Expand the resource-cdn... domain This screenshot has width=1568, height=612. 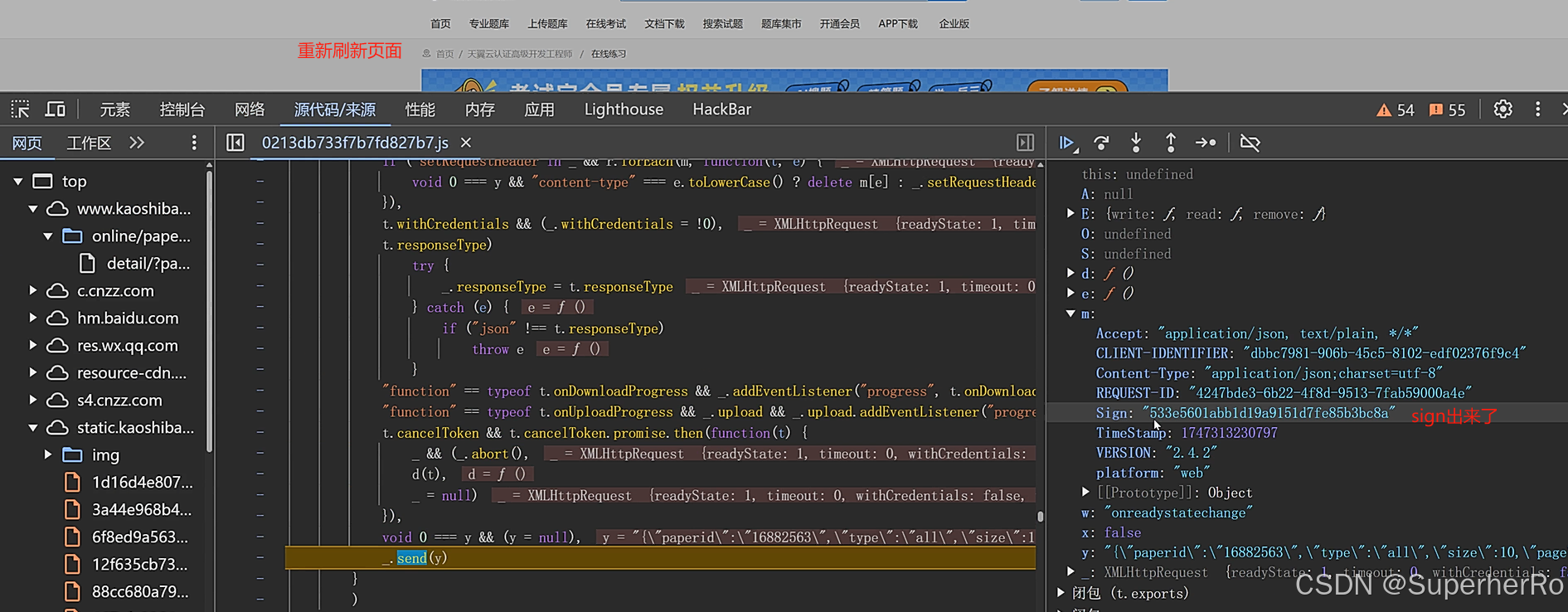[x=33, y=372]
